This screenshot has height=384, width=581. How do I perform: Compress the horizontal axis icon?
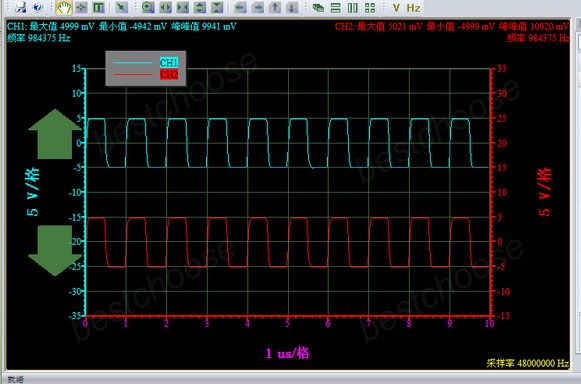[183, 7]
